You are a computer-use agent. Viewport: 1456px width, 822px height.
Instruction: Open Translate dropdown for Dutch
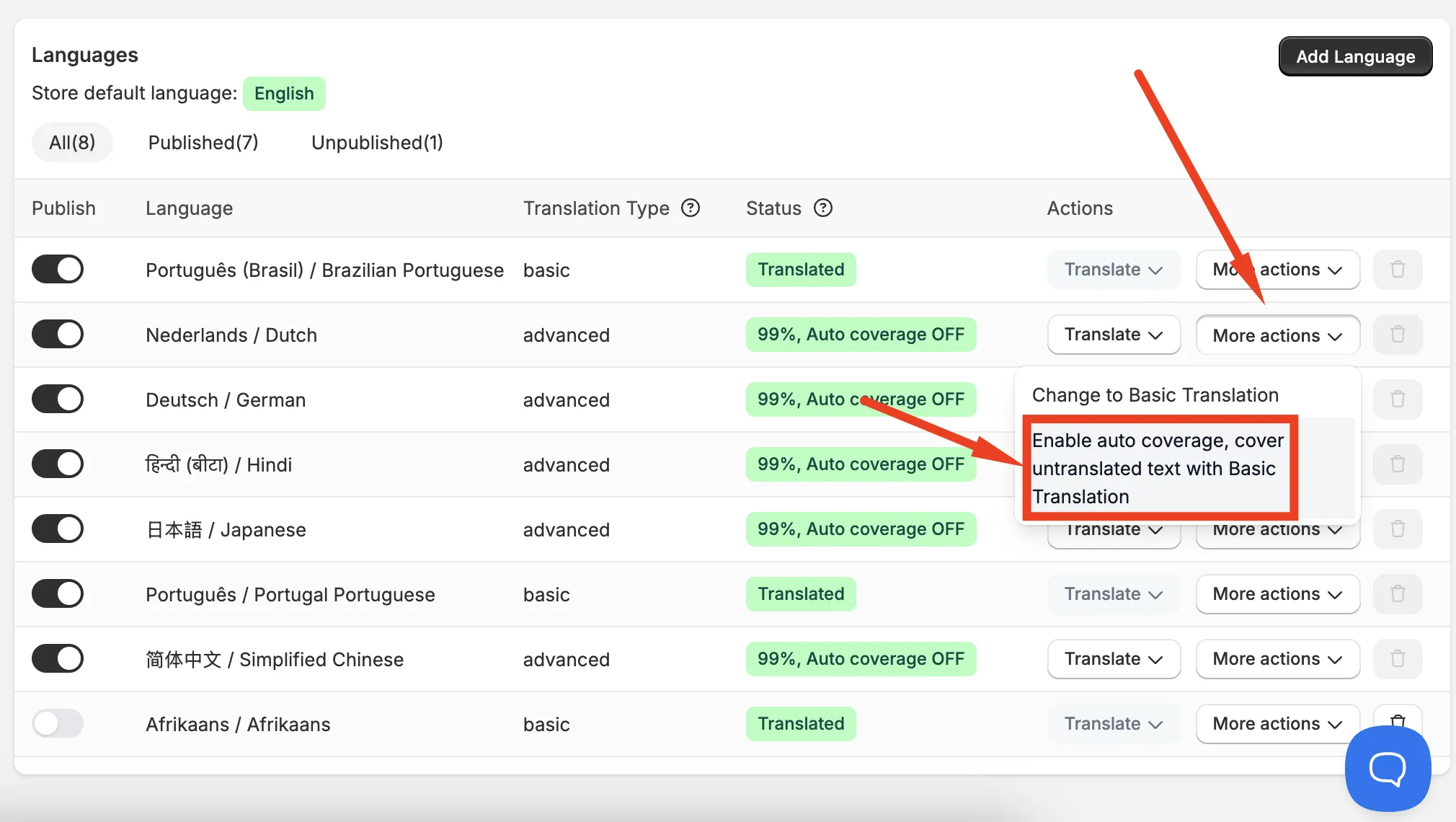point(1114,335)
